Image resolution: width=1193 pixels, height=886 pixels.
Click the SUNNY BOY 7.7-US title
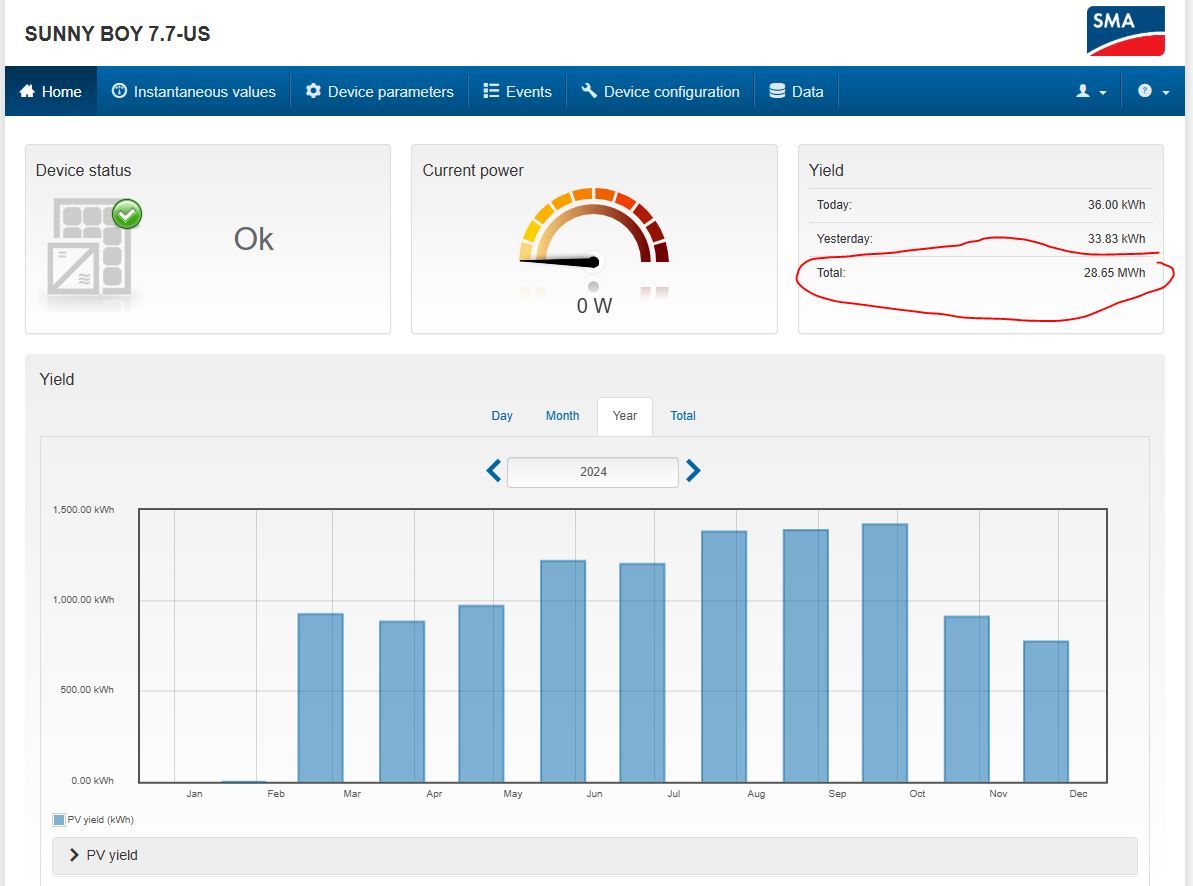click(x=117, y=34)
